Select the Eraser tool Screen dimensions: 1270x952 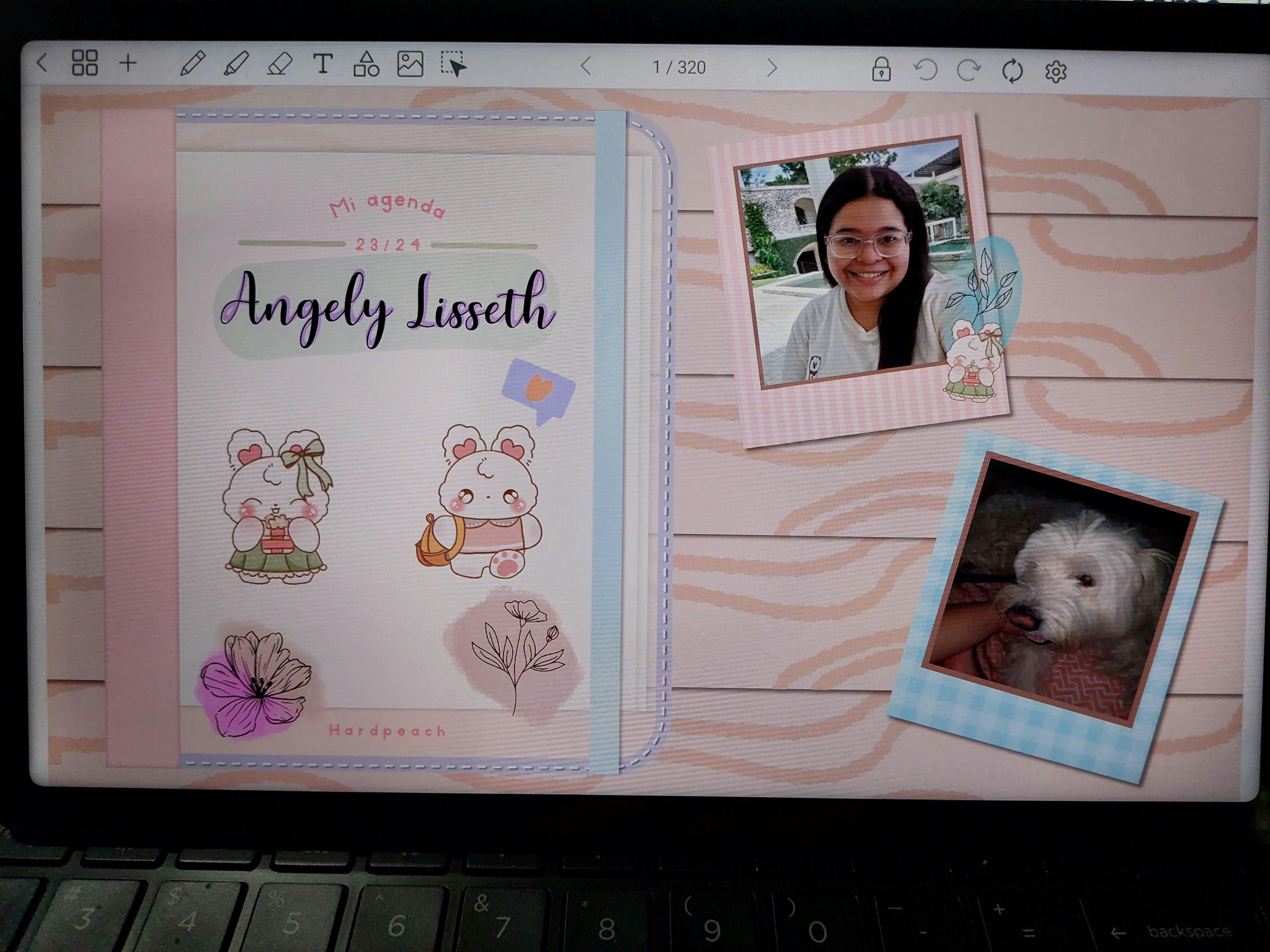[280, 64]
